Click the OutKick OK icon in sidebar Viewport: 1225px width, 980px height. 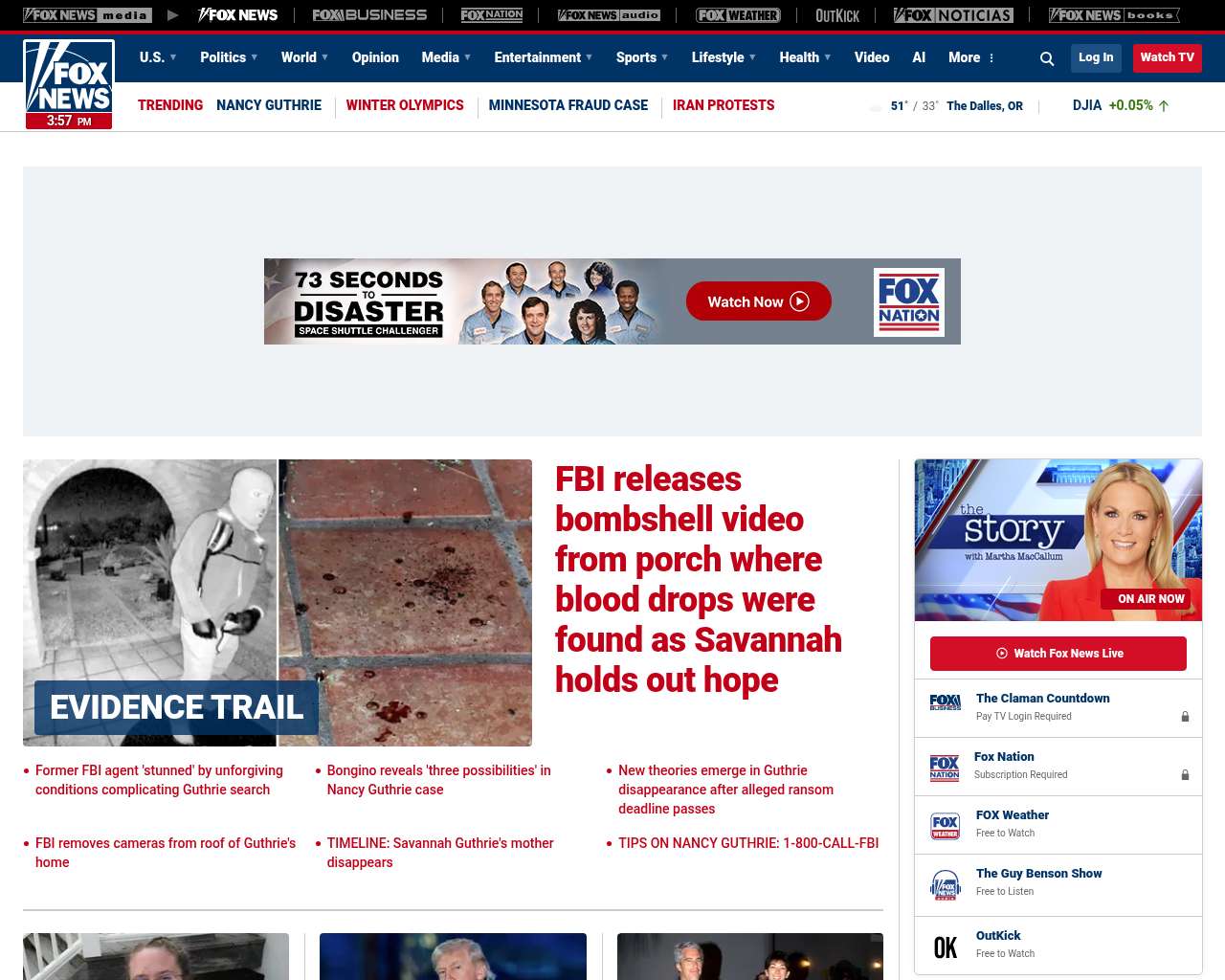[x=946, y=947]
